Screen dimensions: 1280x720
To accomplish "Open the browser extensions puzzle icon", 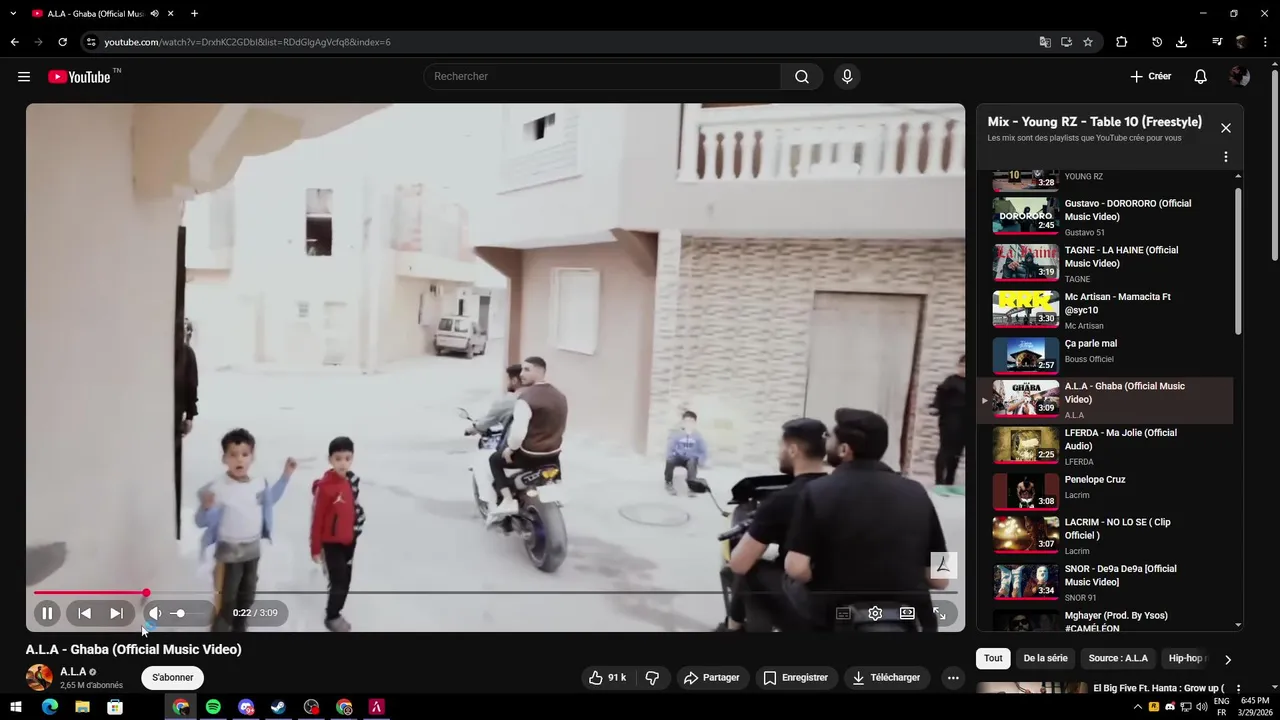I will tap(1121, 42).
